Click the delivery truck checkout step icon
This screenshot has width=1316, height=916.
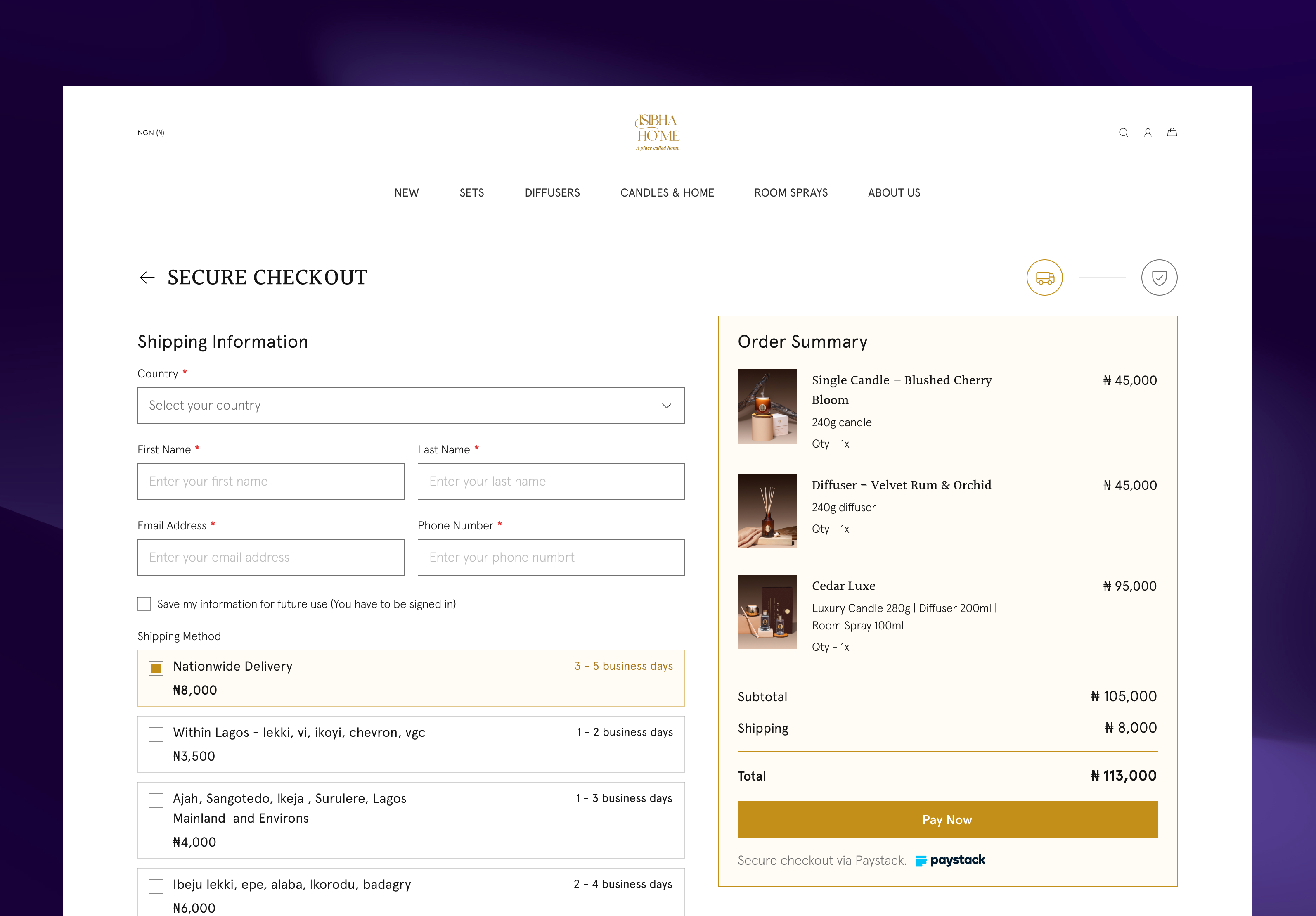(1045, 278)
